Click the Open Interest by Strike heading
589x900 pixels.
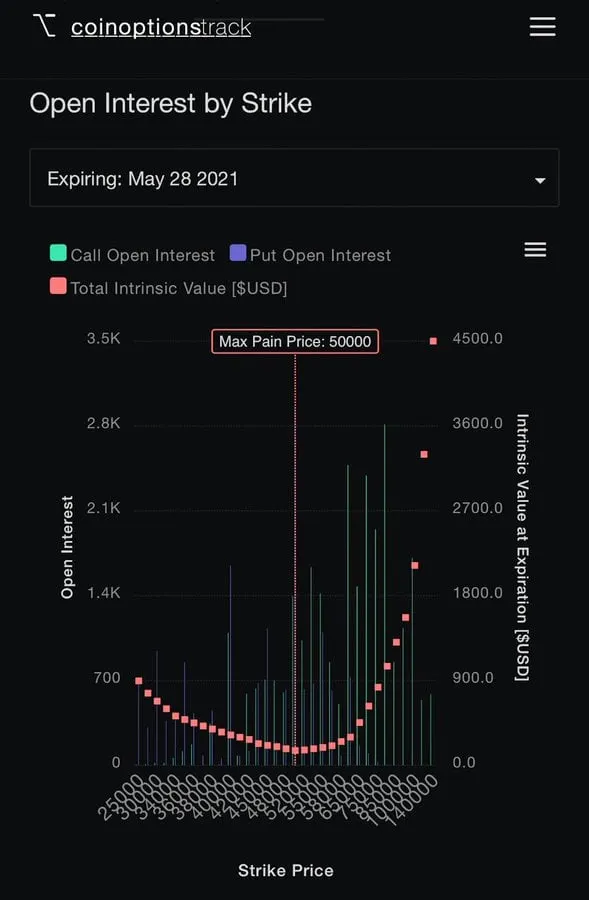click(x=170, y=104)
